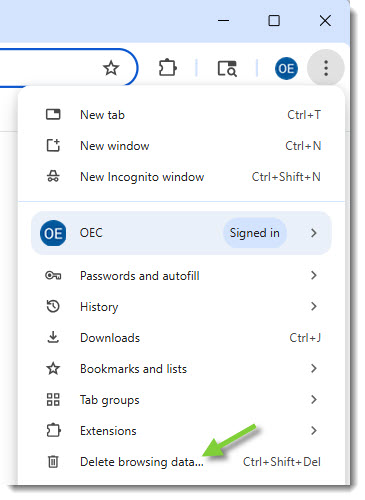Select the Tab groups grid icon
This screenshot has height=500, width=365.
click(x=53, y=399)
